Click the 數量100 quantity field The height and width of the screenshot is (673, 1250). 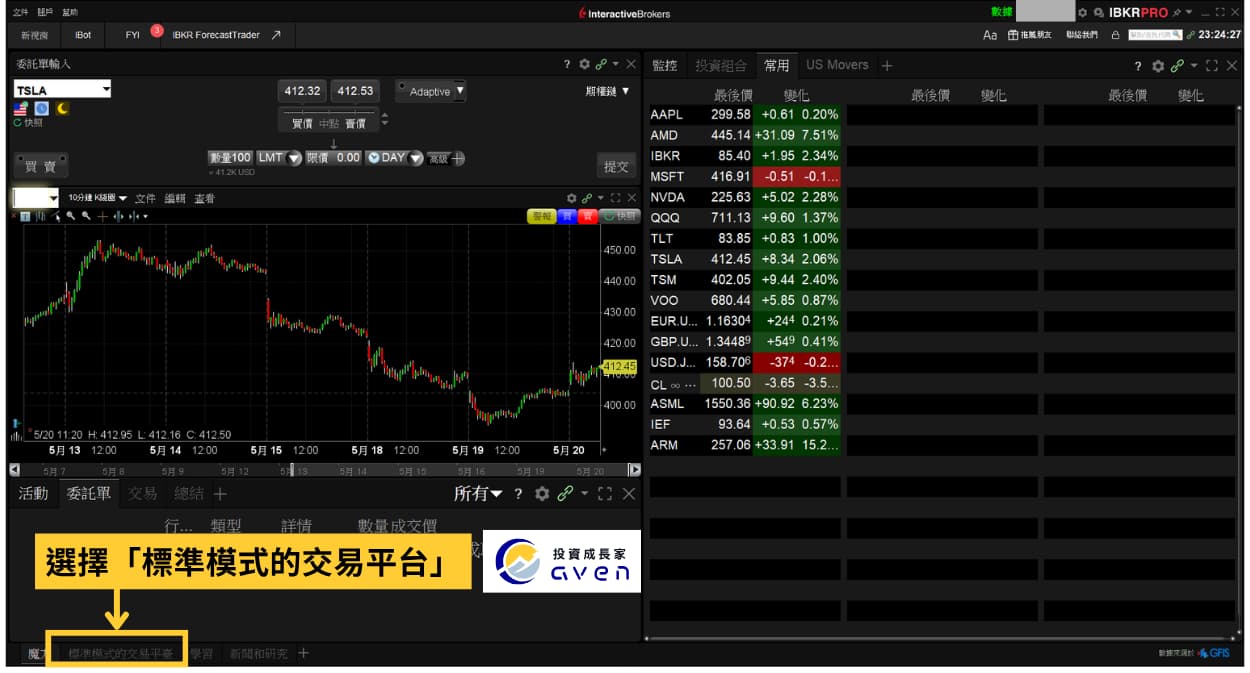(x=230, y=158)
